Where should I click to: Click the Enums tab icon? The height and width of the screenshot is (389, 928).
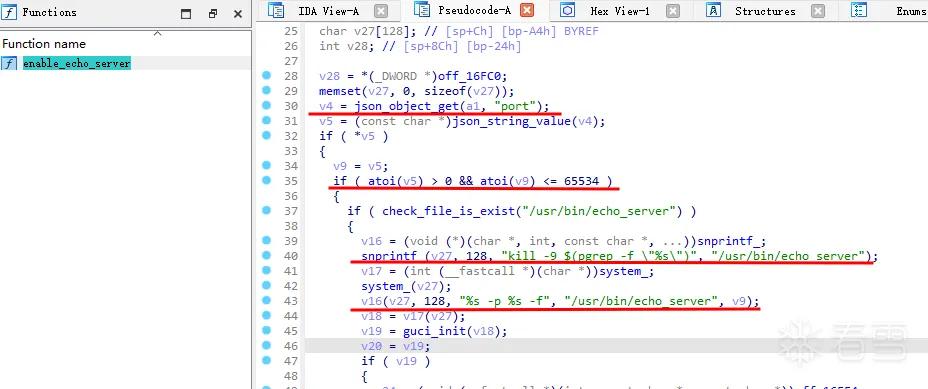[859, 10]
